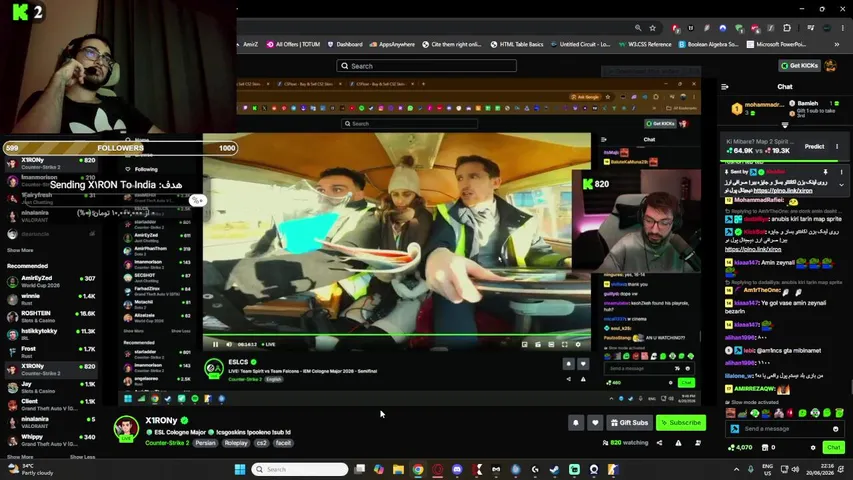
Task: Open emote picker in message box
Action: point(836,429)
